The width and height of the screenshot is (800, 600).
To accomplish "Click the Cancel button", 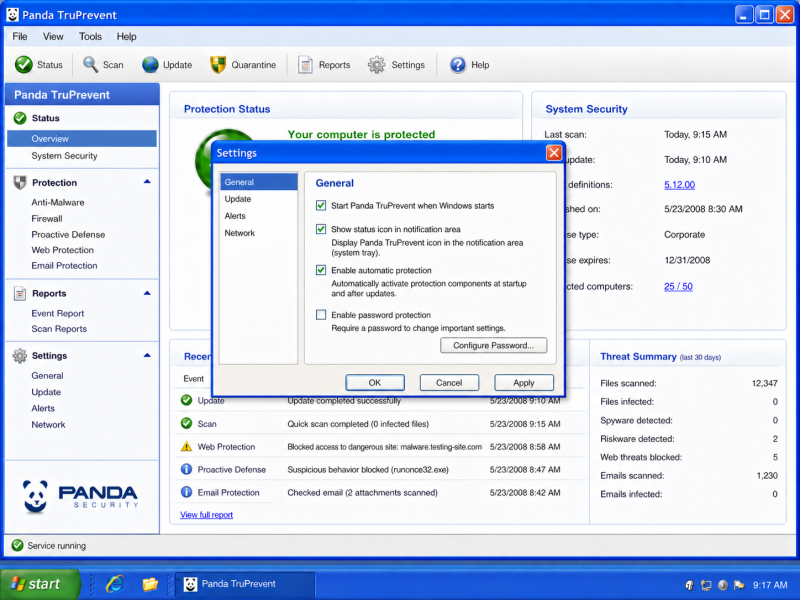I will pos(449,383).
